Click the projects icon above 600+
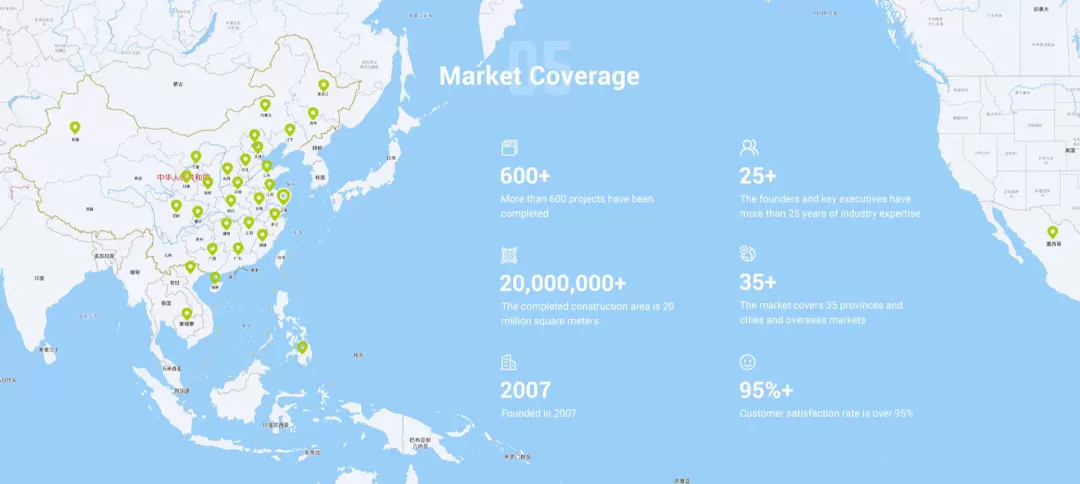Viewport: 1080px width, 484px height. point(509,147)
